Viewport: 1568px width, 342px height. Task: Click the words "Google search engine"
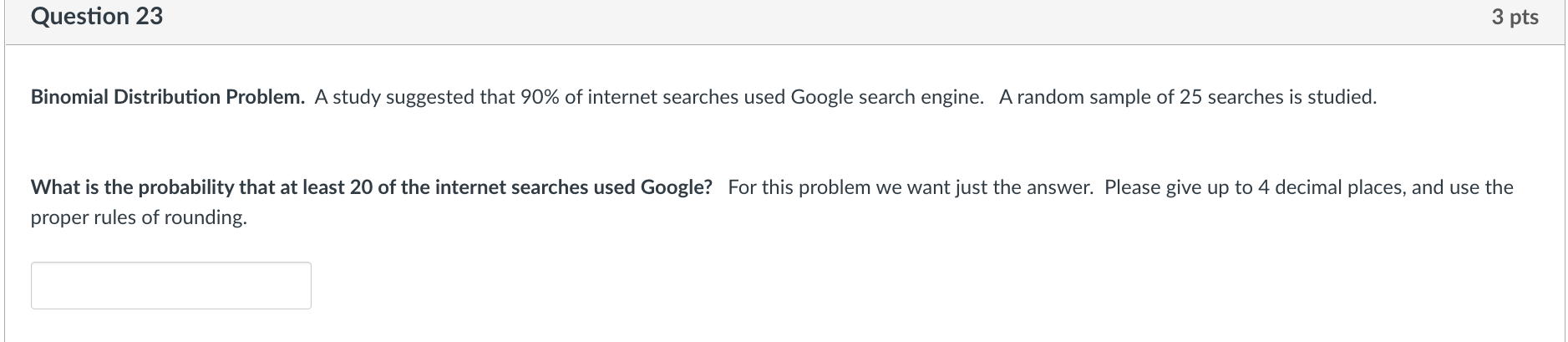tap(886, 97)
